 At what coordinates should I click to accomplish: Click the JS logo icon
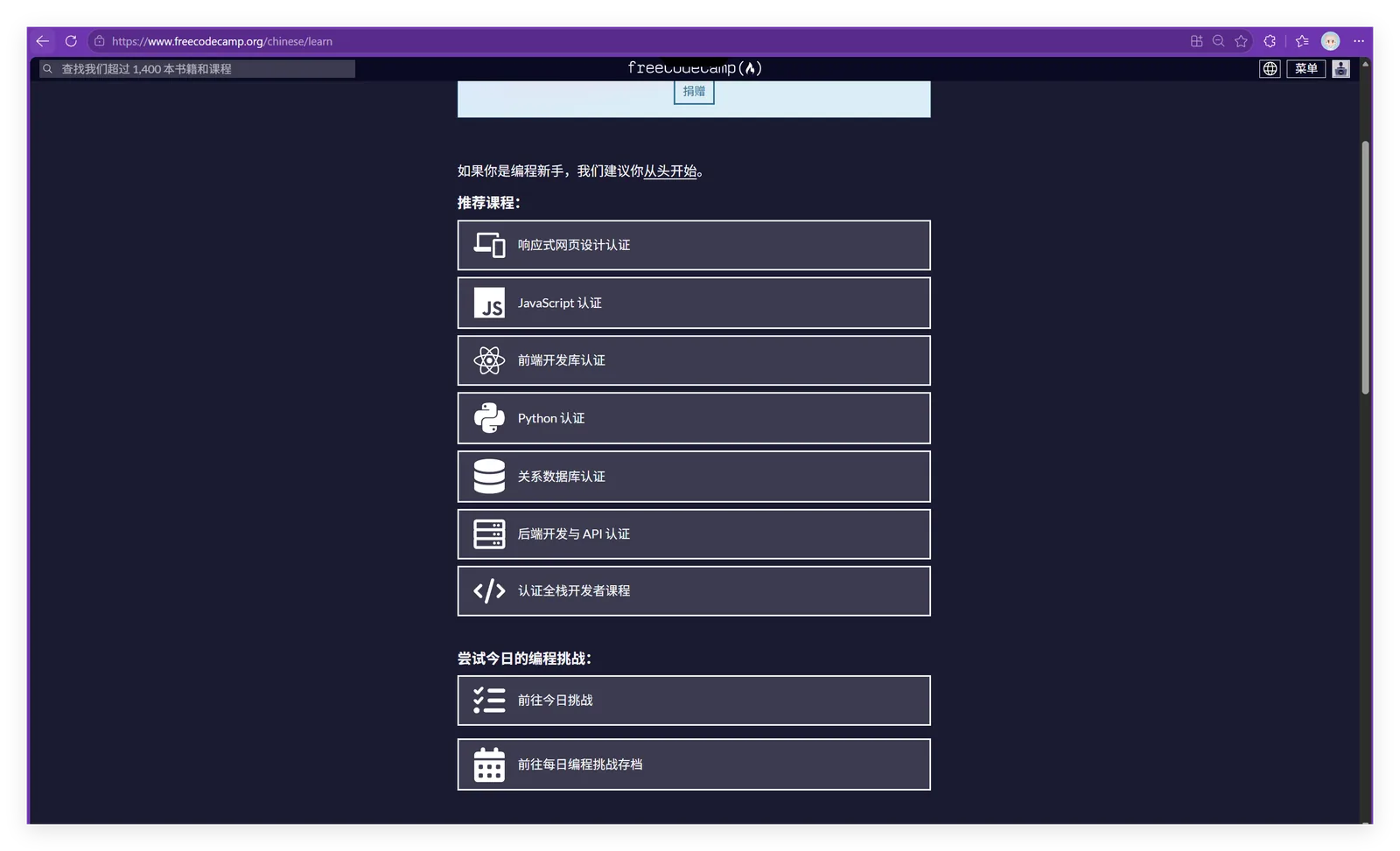coord(489,303)
